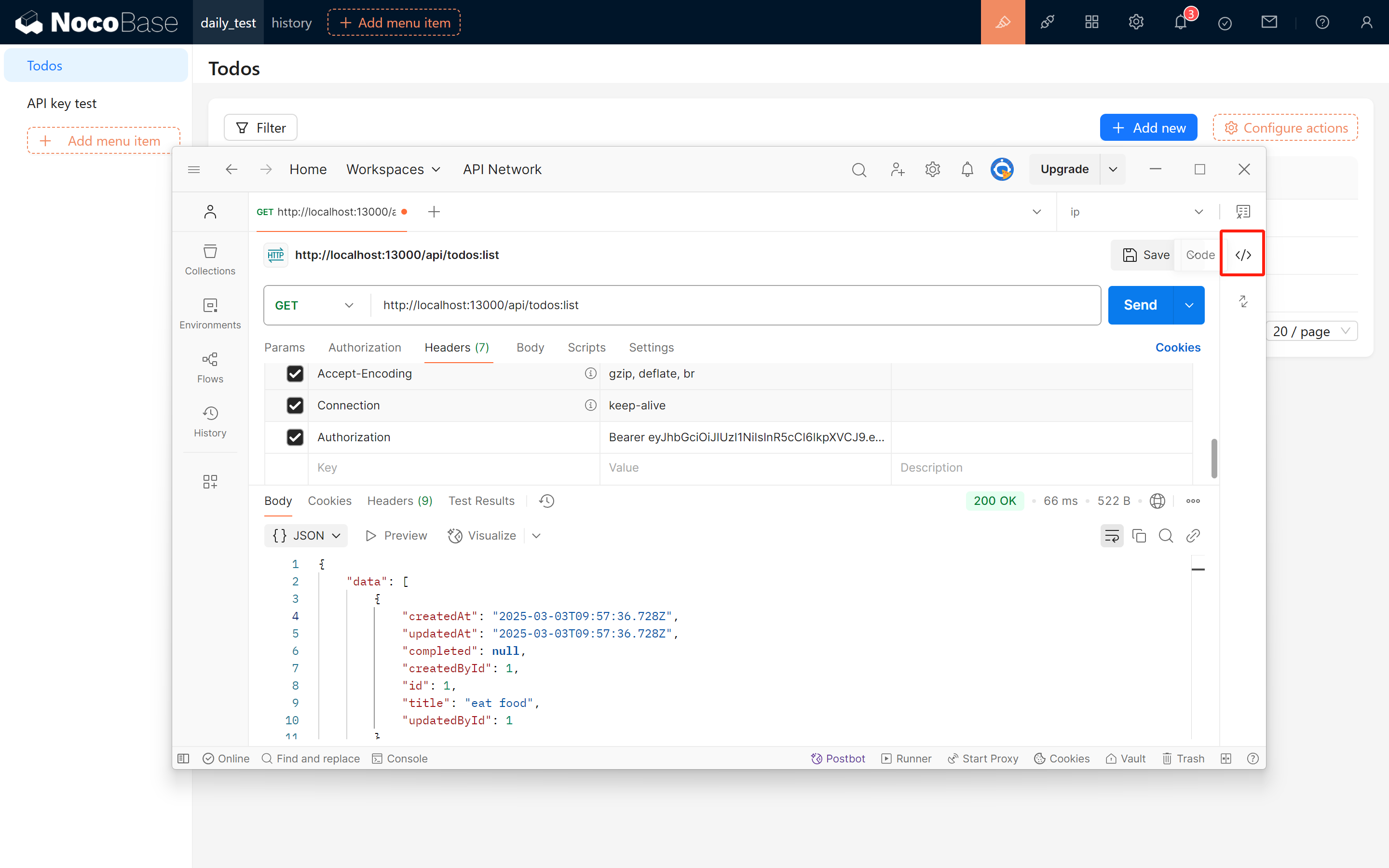
Task: Disable the Authorization header checkbox
Action: click(x=295, y=437)
